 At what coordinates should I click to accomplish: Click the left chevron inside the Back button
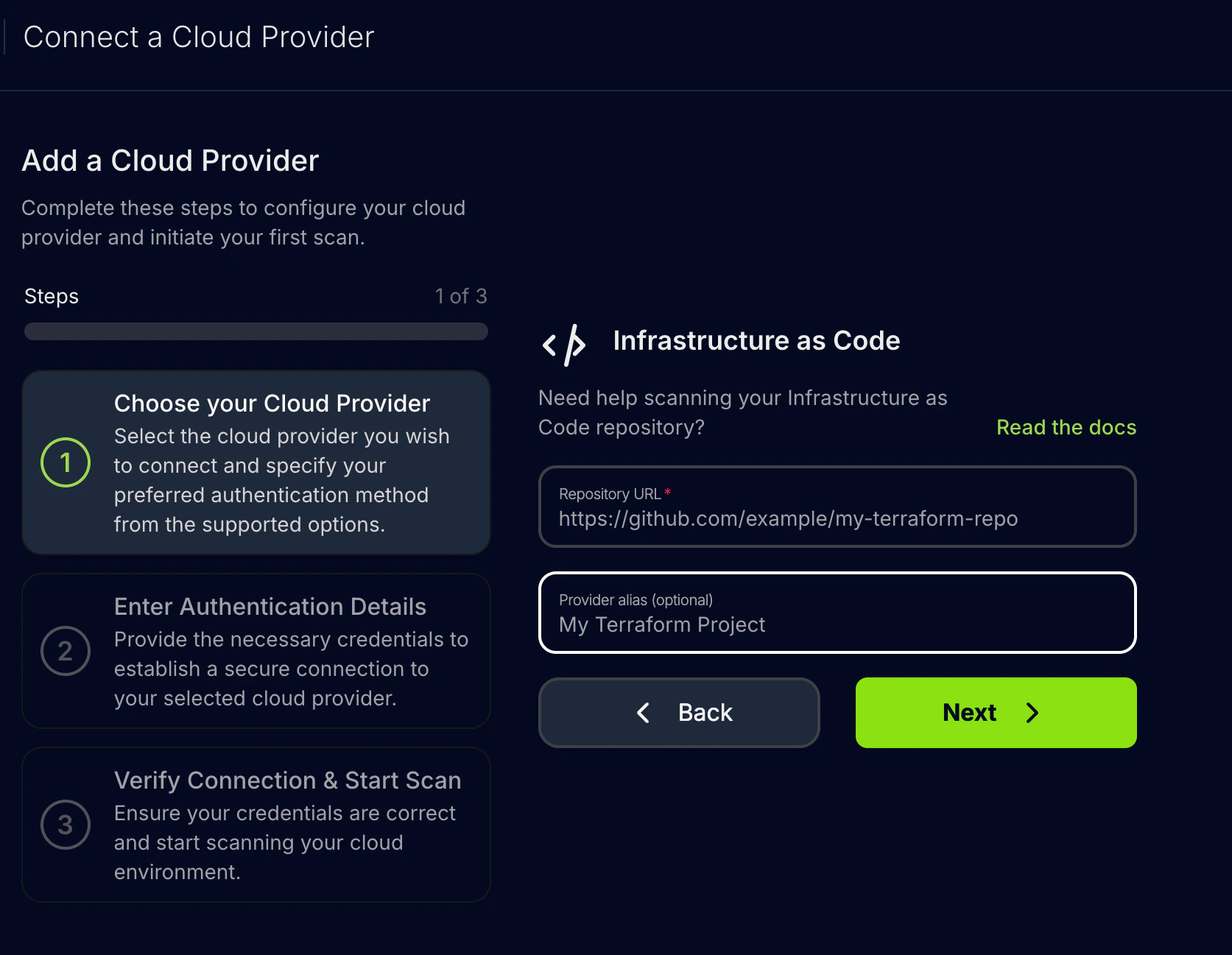click(x=643, y=713)
